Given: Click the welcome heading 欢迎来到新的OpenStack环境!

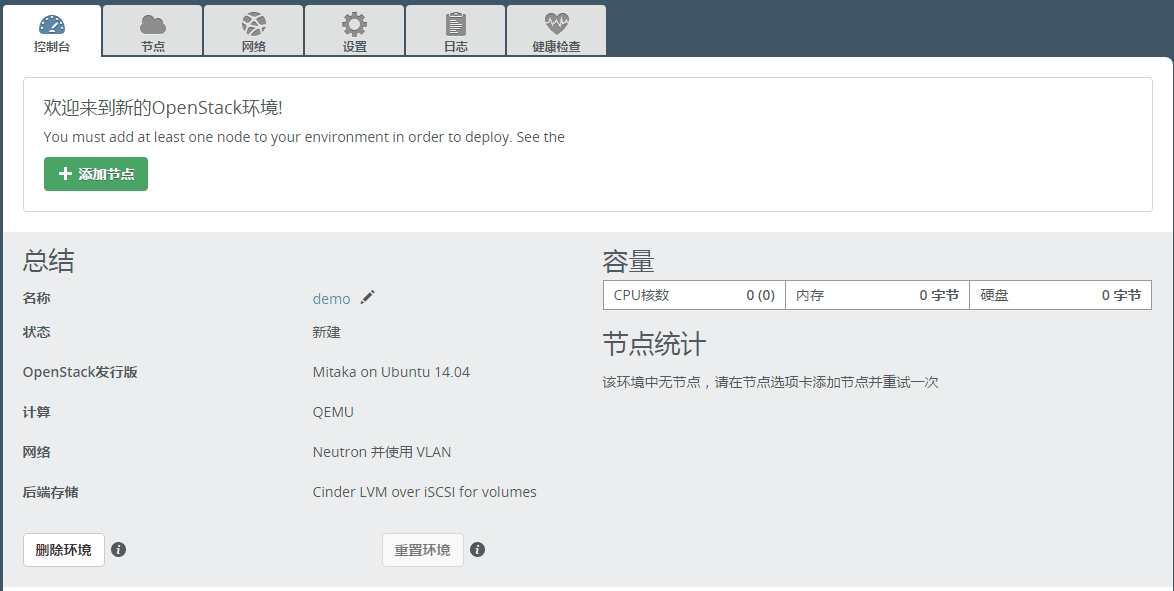Looking at the screenshot, I should pos(163,108).
